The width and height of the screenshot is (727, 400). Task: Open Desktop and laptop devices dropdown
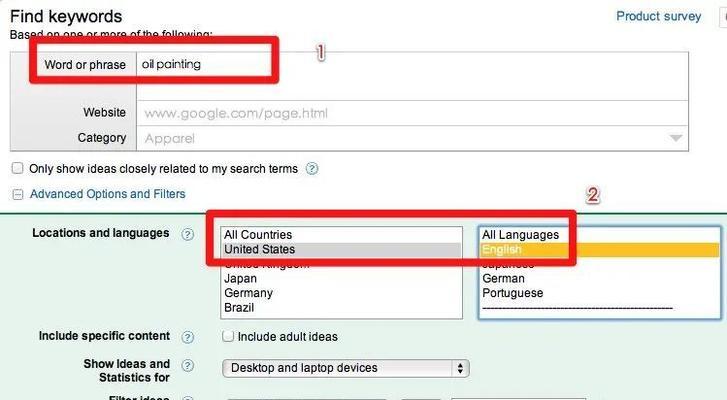(346, 368)
